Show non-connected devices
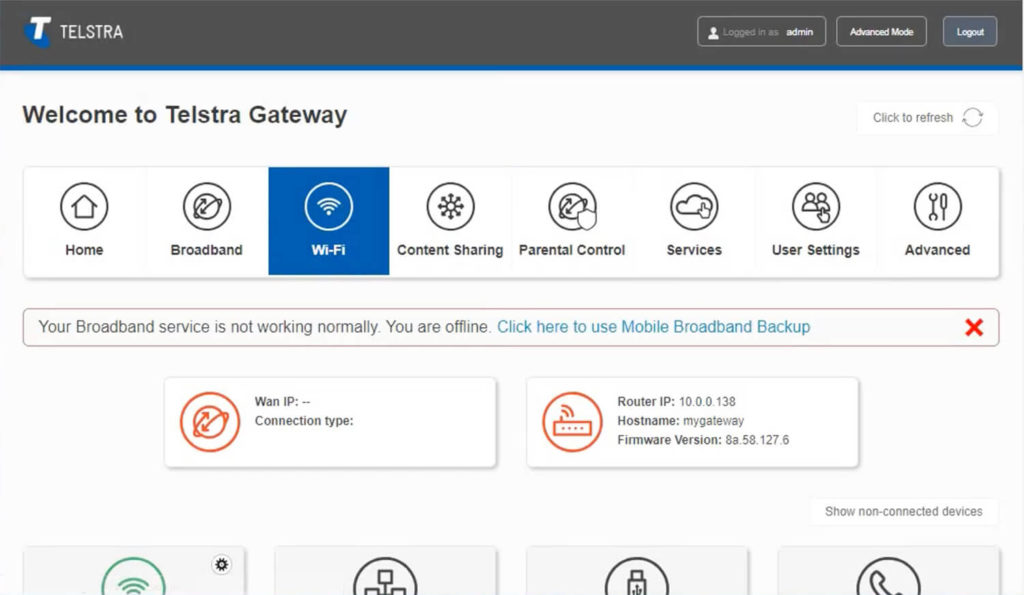The width and height of the screenshot is (1024, 595). [x=903, y=511]
